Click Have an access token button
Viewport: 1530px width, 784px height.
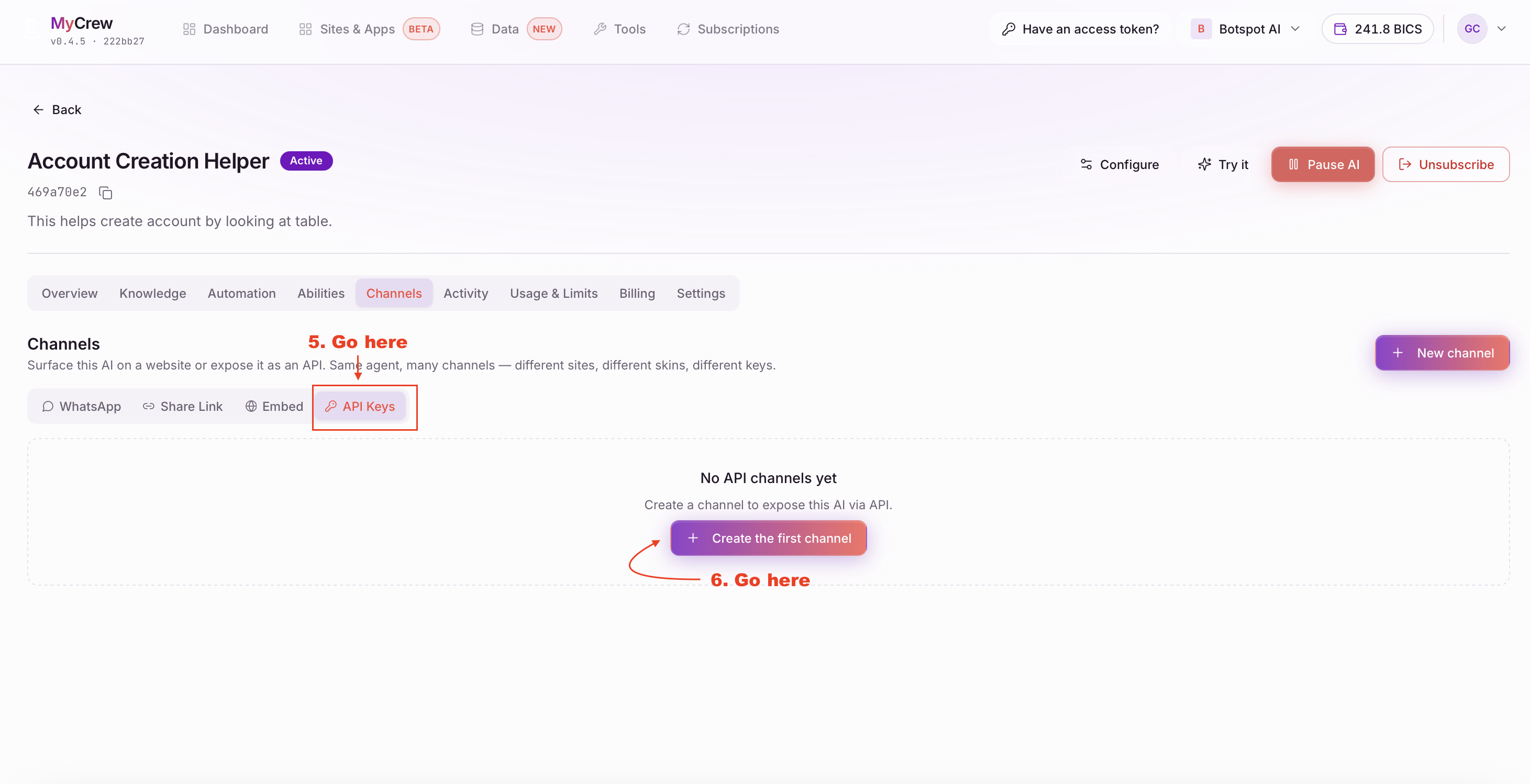click(x=1080, y=29)
